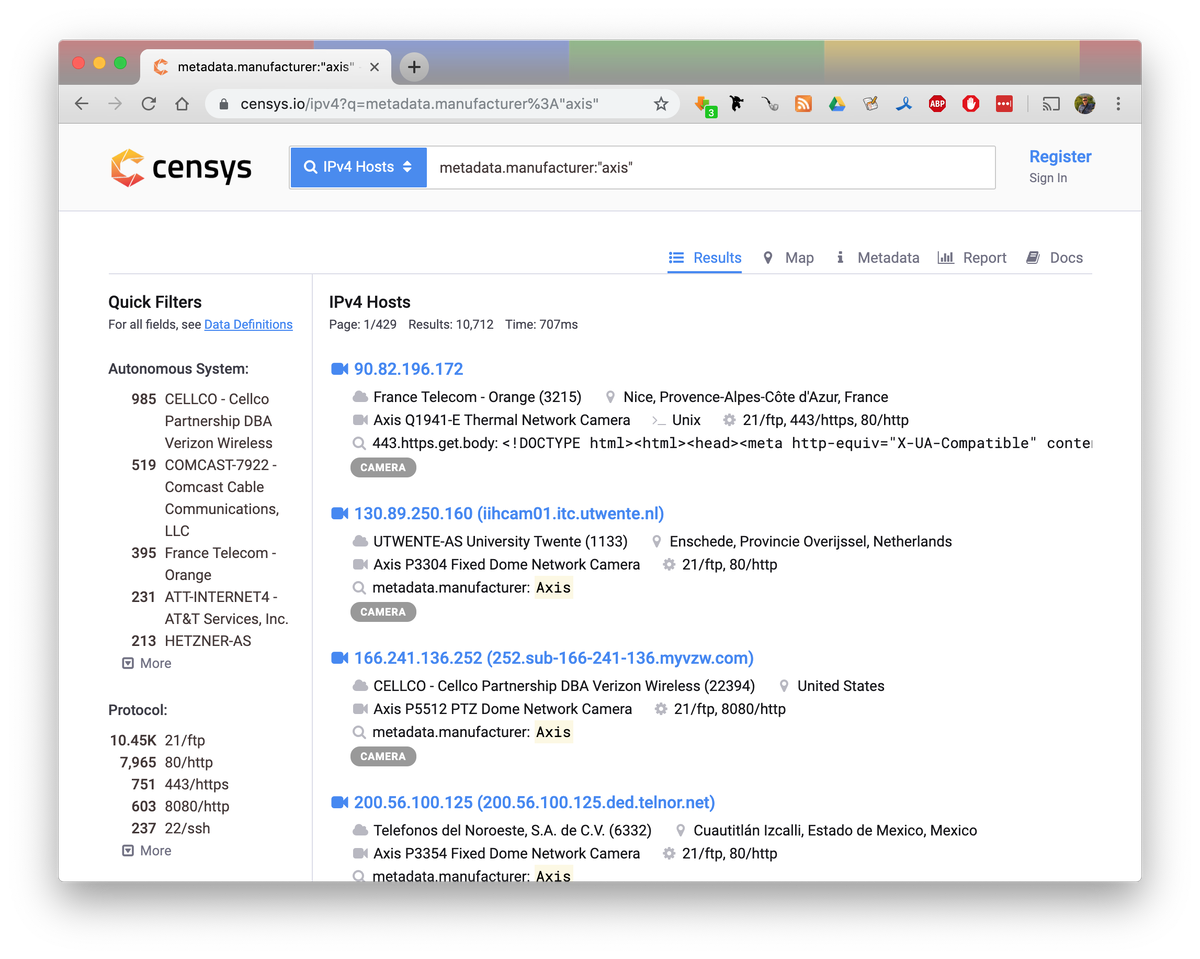The height and width of the screenshot is (959, 1200).
Task: Click the browser address bar URL
Action: coord(420,104)
